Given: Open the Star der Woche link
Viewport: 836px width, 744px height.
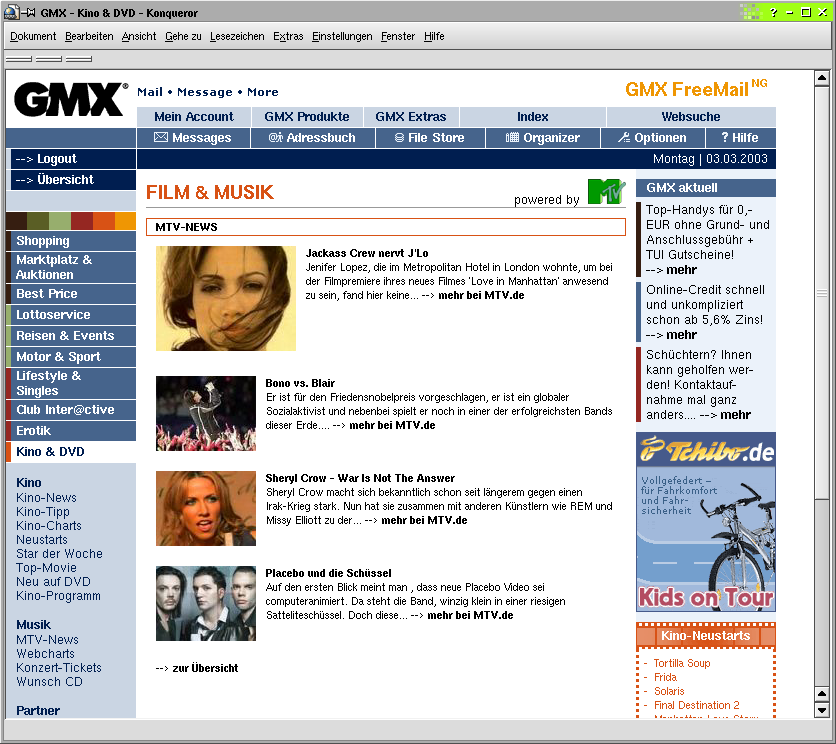Looking at the screenshot, I should (59, 554).
